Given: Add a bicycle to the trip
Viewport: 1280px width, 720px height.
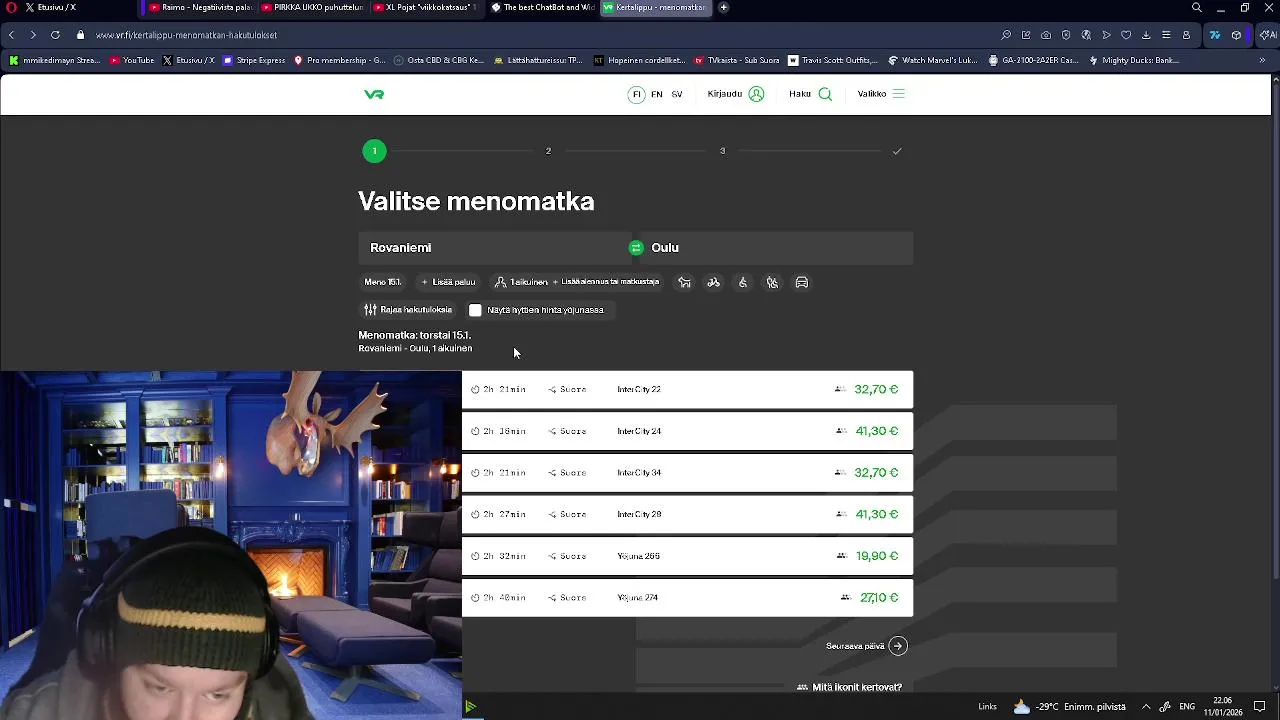Looking at the screenshot, I should (x=713, y=282).
